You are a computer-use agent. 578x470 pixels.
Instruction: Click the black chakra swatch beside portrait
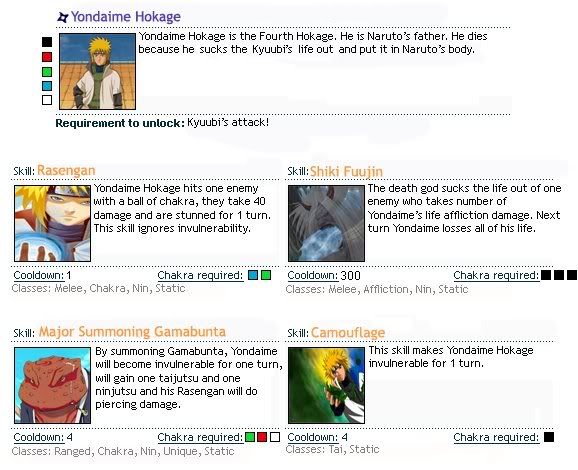[47, 42]
